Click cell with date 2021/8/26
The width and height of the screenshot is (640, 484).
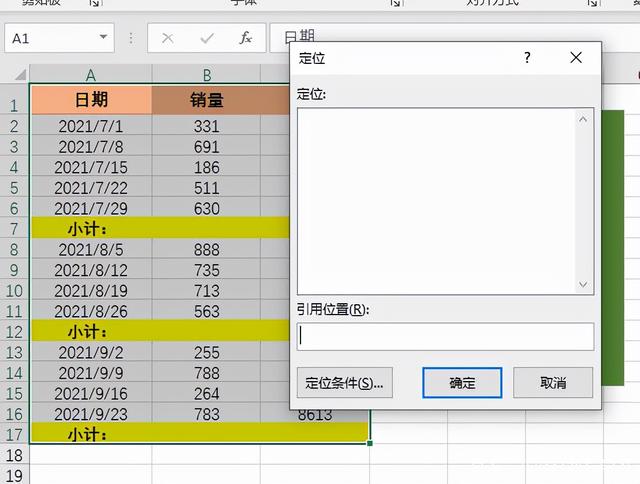coord(91,311)
